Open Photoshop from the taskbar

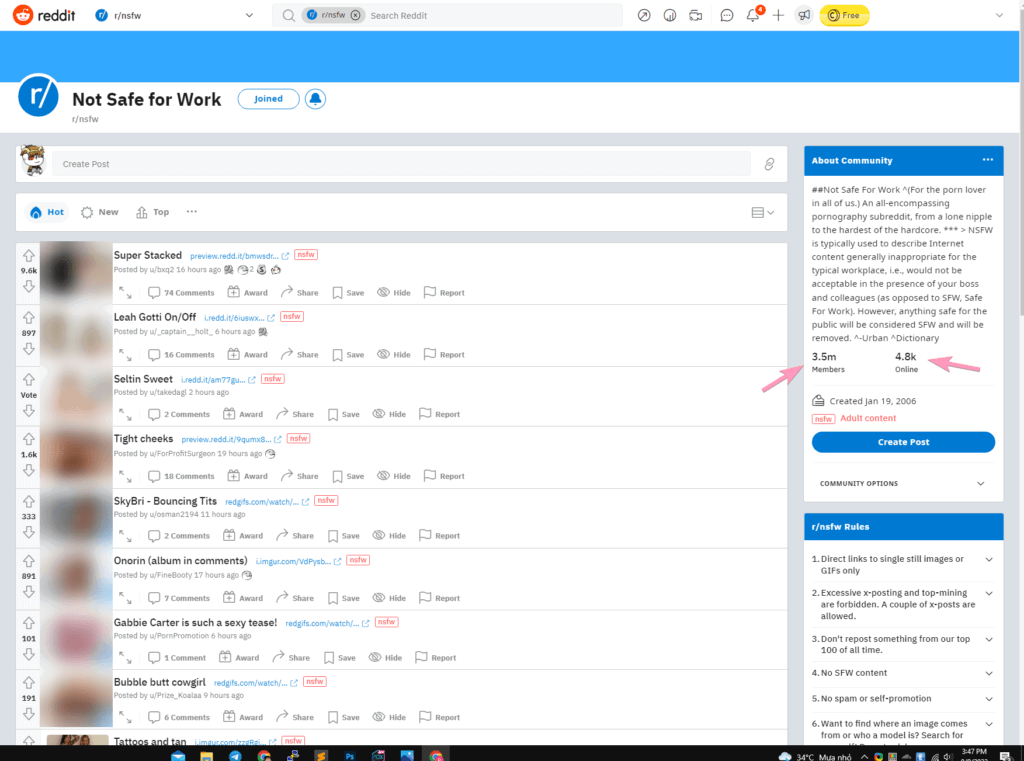(350, 756)
